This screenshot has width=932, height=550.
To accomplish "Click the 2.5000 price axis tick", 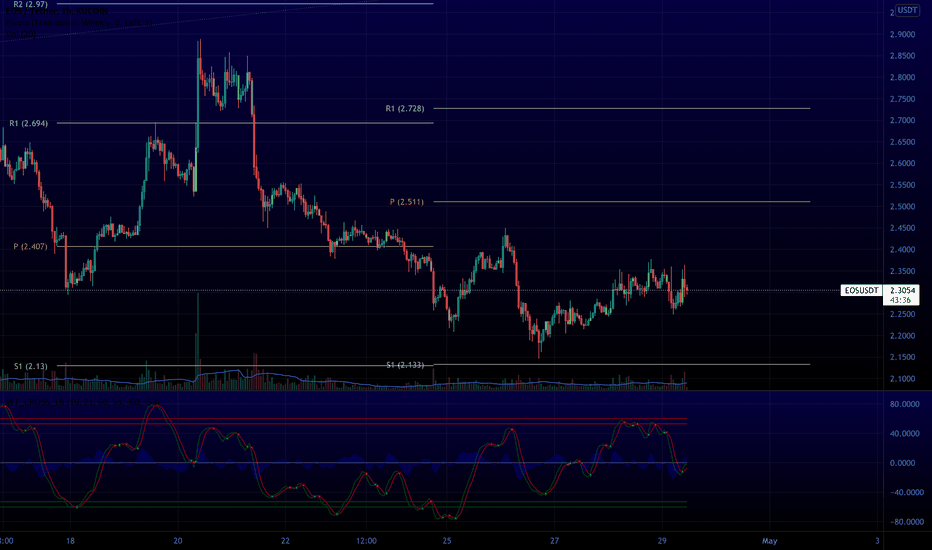I will coord(902,207).
